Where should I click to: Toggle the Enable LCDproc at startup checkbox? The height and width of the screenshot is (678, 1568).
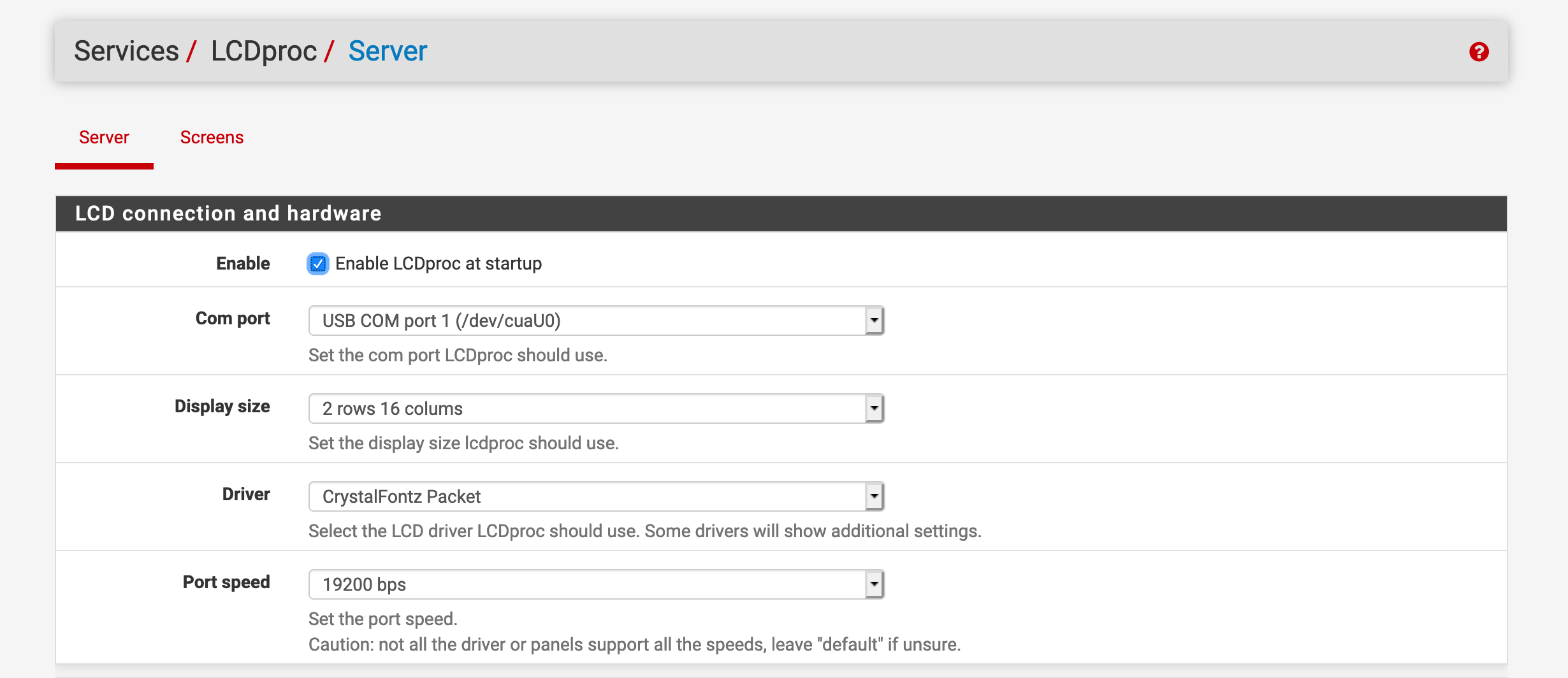tap(317, 264)
